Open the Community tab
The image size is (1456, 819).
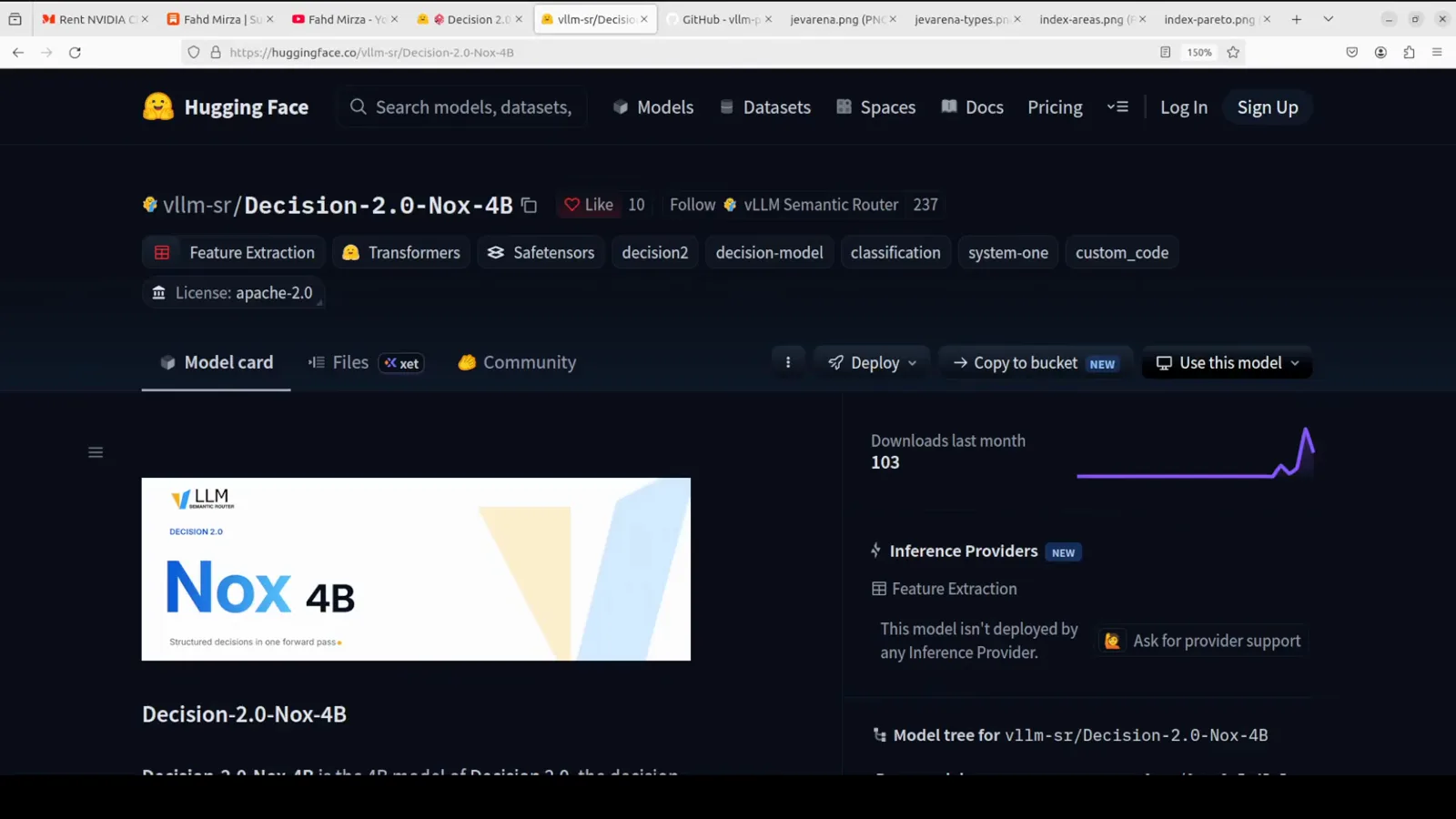(x=517, y=362)
